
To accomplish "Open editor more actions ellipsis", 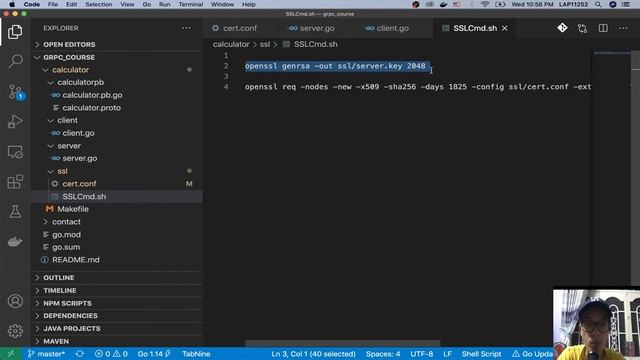I will pyautogui.click(x=623, y=28).
